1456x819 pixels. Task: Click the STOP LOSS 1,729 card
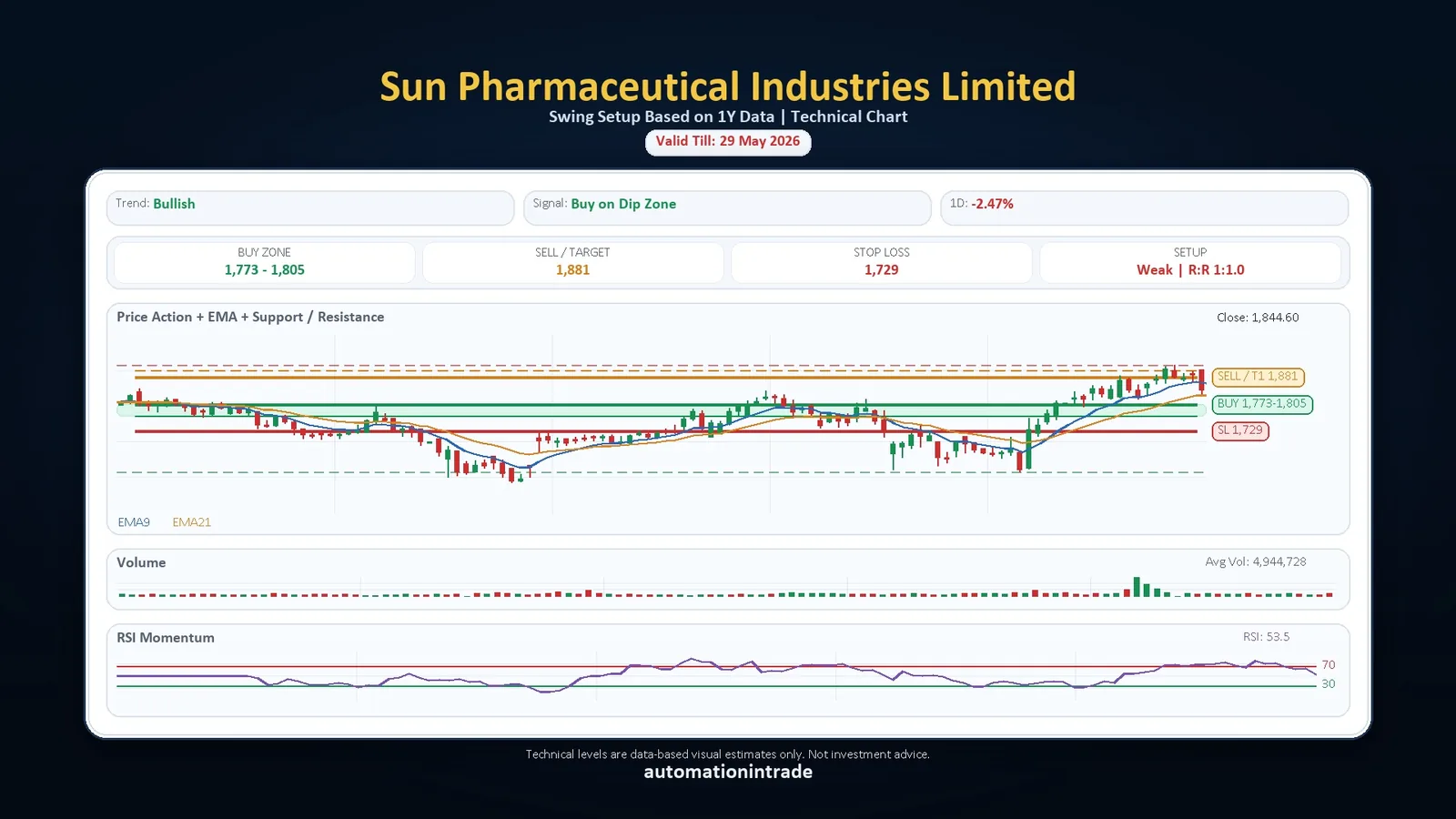(x=882, y=262)
